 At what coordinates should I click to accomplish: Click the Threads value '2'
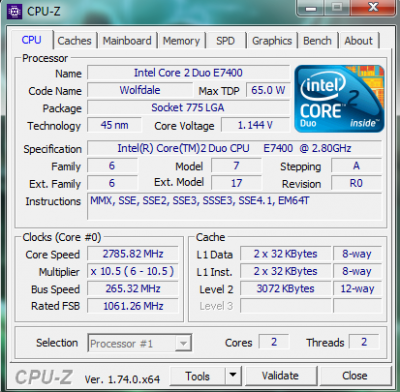point(364,342)
